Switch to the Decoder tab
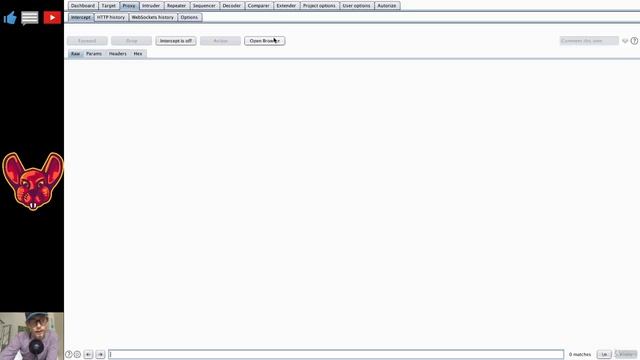The image size is (640, 360). 231,6
